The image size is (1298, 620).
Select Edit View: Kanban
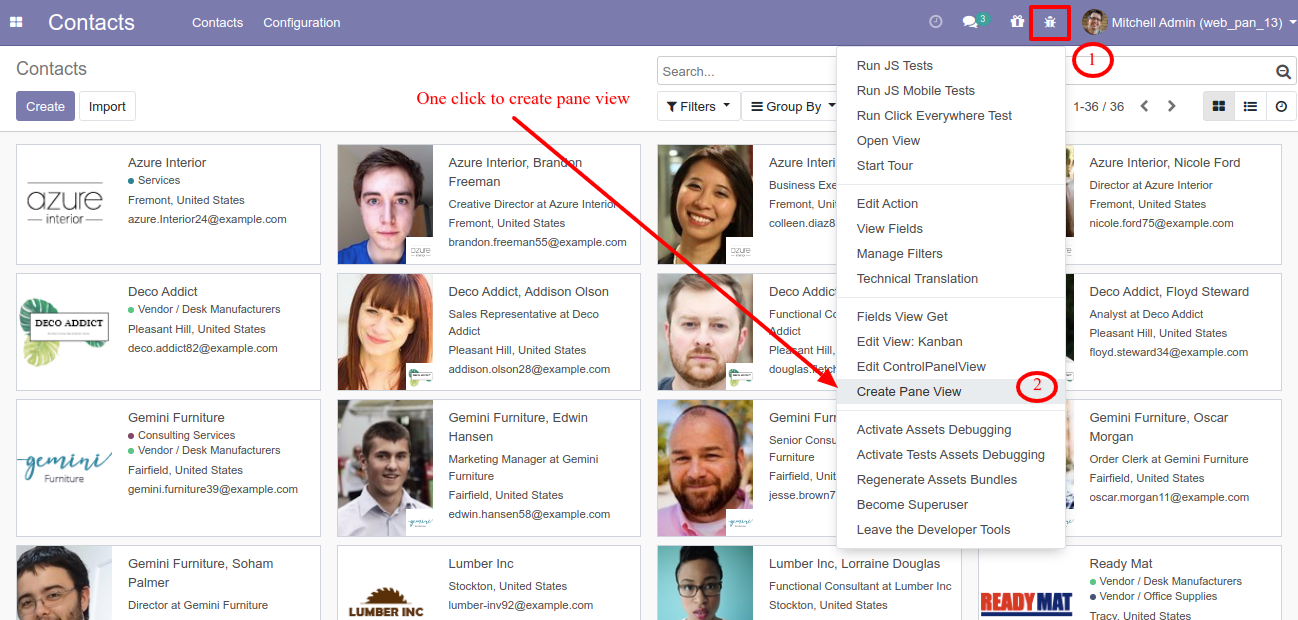pyautogui.click(x=910, y=342)
